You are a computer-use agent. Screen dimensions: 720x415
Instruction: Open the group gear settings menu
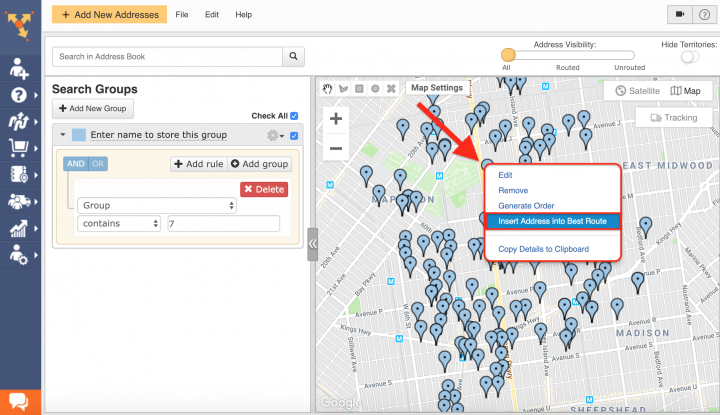(275, 135)
